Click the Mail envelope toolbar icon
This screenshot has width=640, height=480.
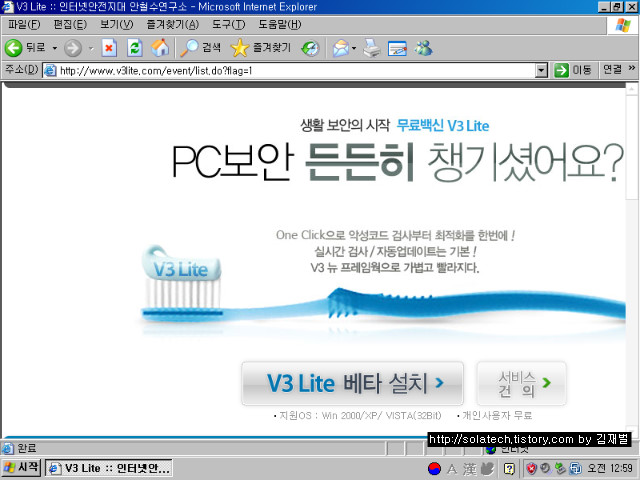pos(341,48)
